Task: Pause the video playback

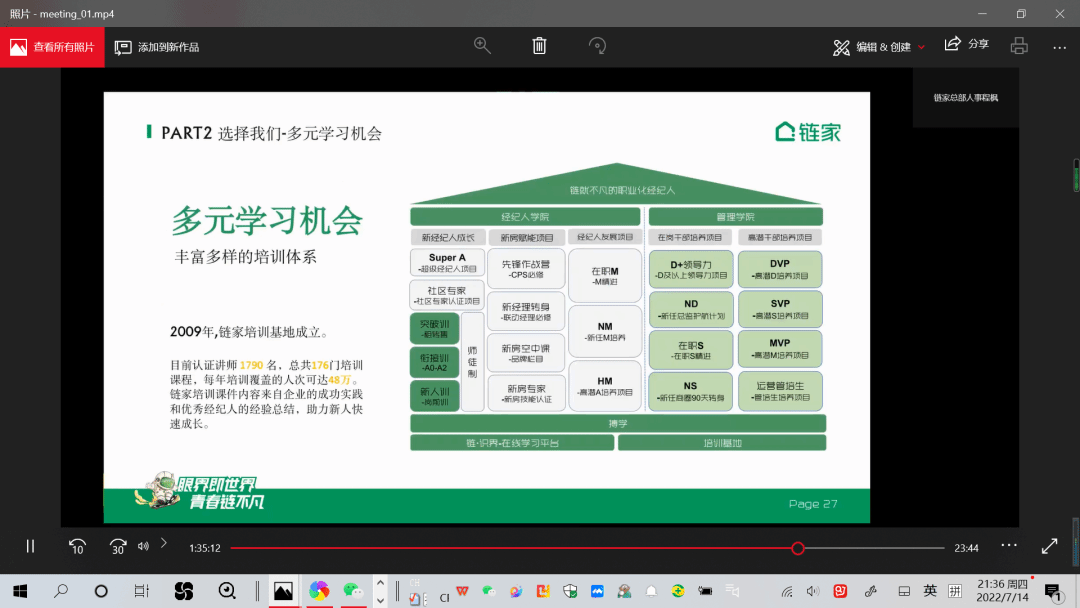Action: (x=30, y=546)
